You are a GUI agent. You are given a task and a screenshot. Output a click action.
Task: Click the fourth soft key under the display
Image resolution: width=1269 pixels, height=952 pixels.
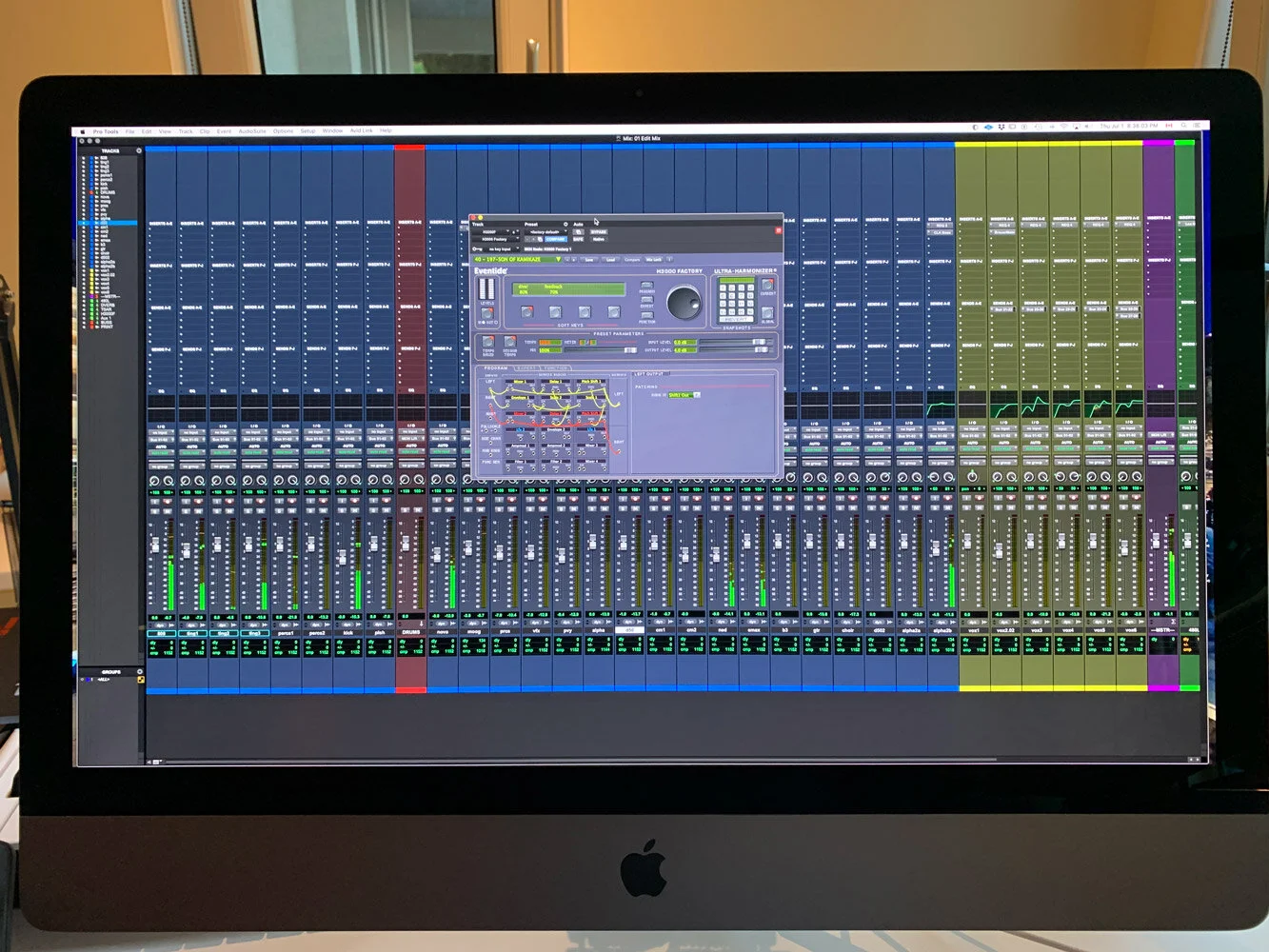pos(614,311)
